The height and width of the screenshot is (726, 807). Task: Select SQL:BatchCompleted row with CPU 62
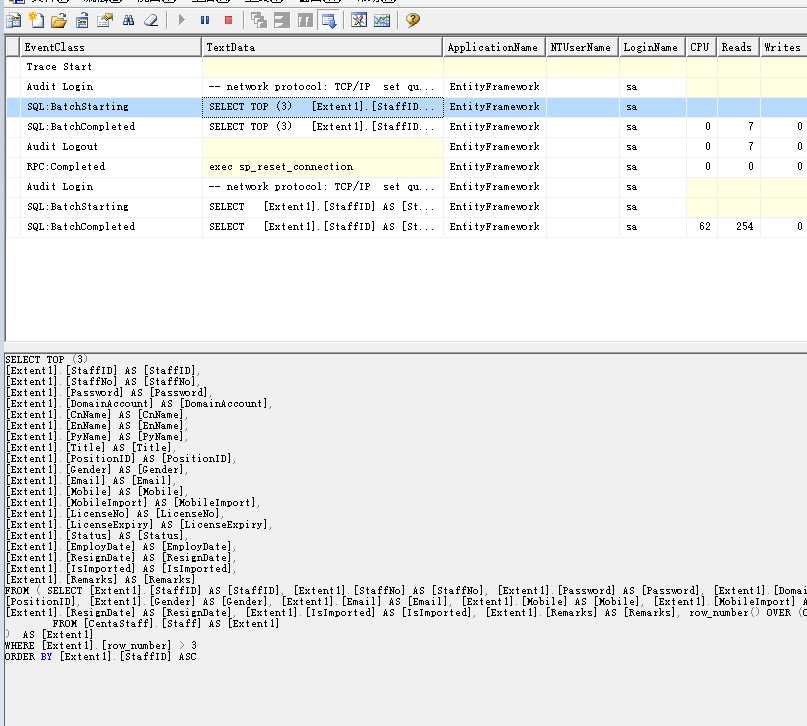point(406,227)
